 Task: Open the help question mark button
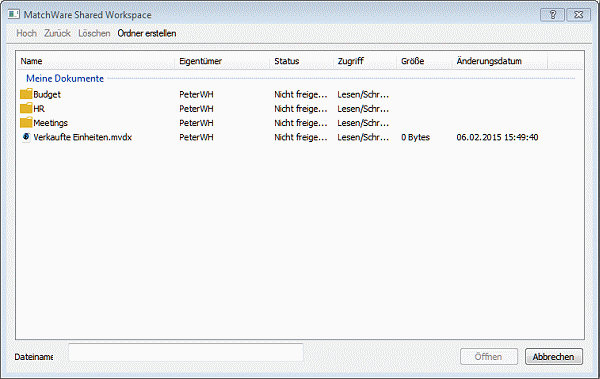point(552,15)
